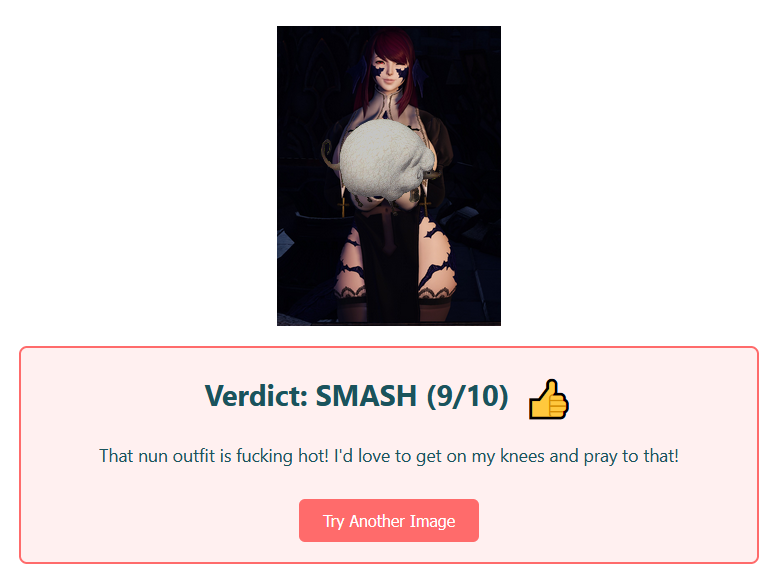The height and width of the screenshot is (577, 775).
Task: Select the Verdict heading text
Action: [356, 396]
